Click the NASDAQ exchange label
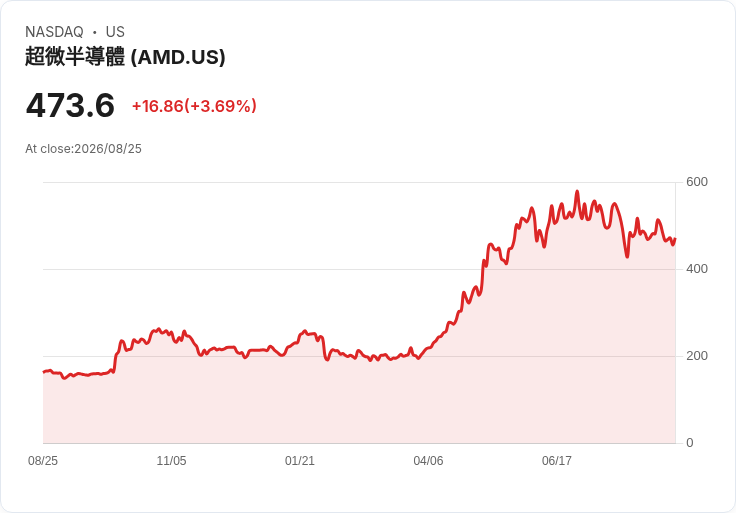Viewport: 736px width, 513px height. point(54,32)
